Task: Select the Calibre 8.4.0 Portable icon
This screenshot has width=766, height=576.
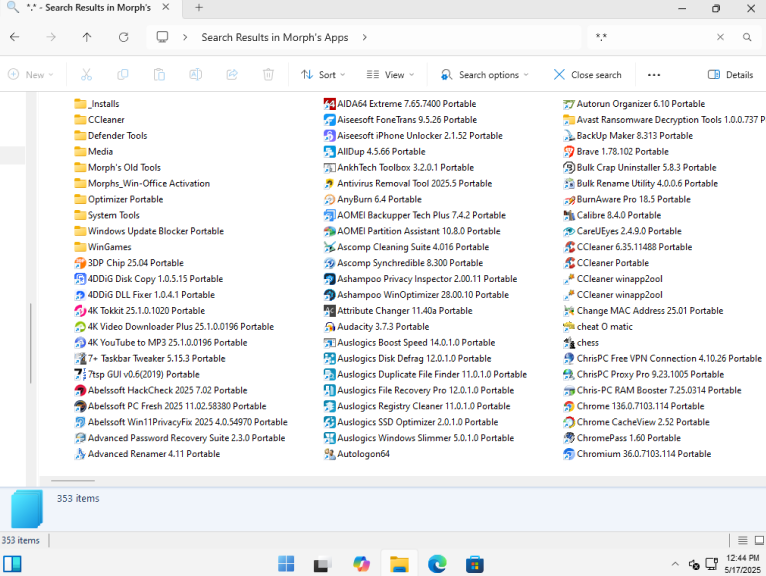Action: coord(569,215)
